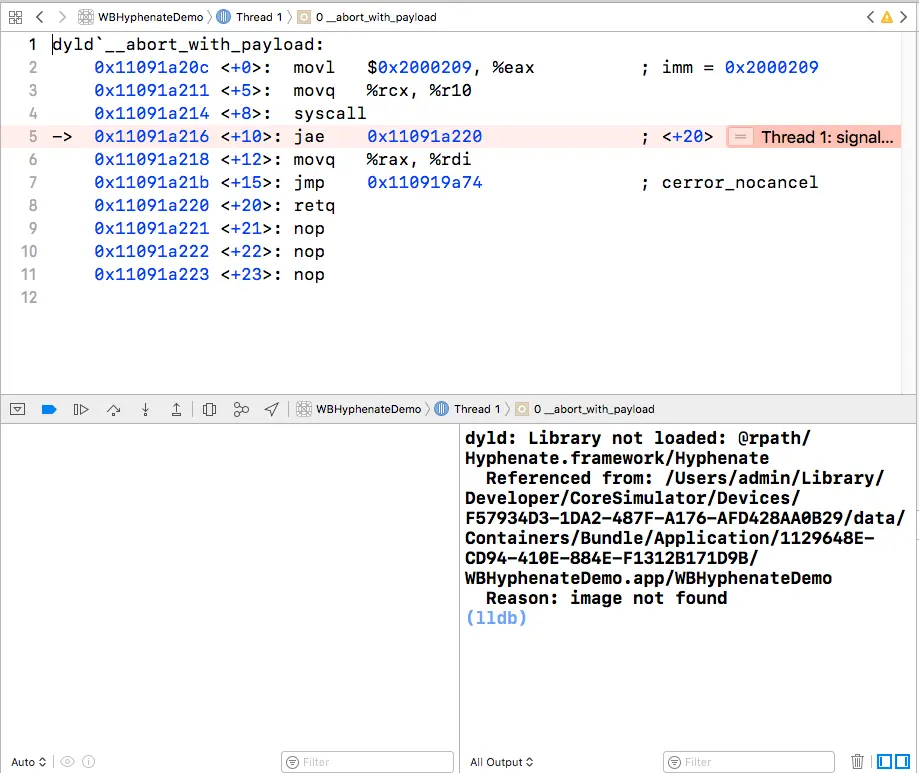Toggle the console pane visibility
Image resolution: width=919 pixels, height=773 pixels.
(x=903, y=761)
